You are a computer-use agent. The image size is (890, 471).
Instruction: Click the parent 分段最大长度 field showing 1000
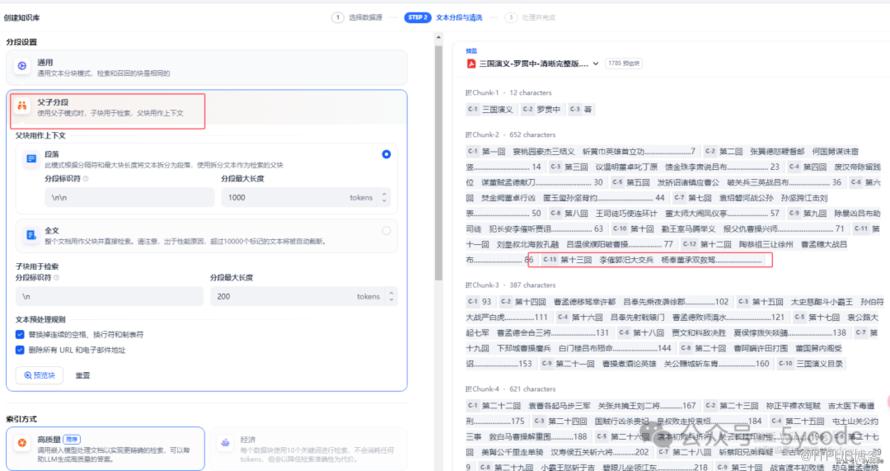(x=305, y=197)
